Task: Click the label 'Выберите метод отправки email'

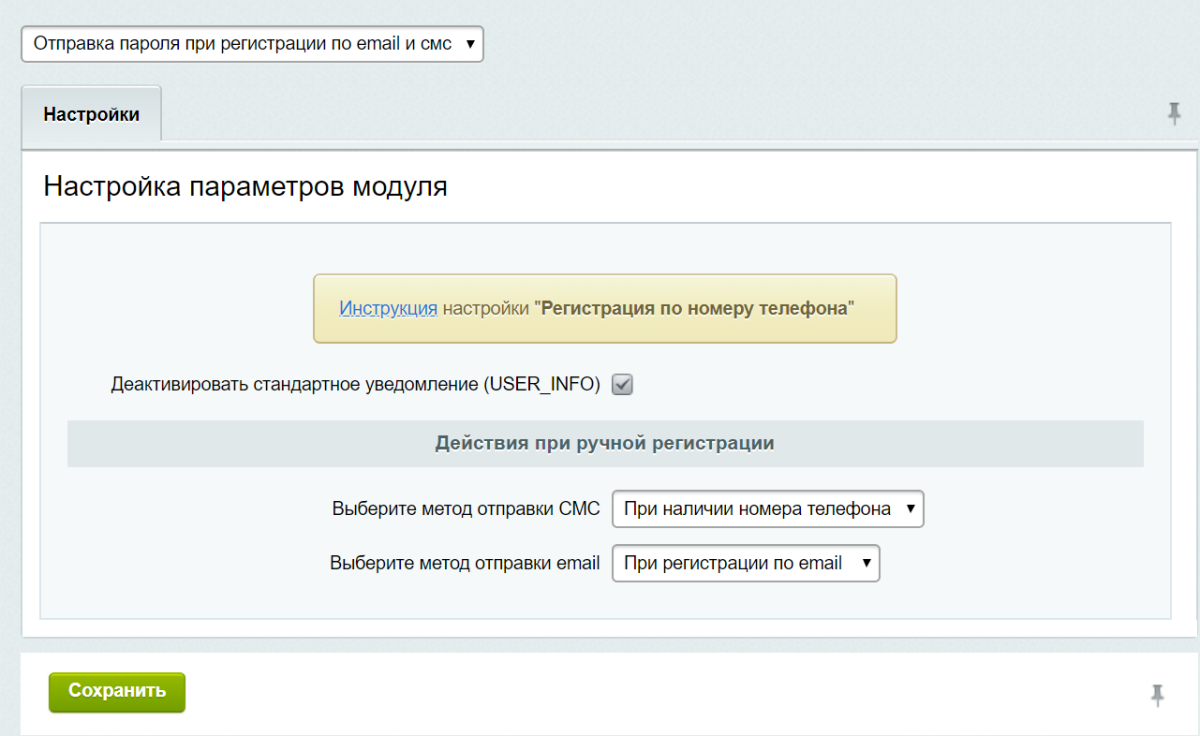Action: (x=466, y=563)
